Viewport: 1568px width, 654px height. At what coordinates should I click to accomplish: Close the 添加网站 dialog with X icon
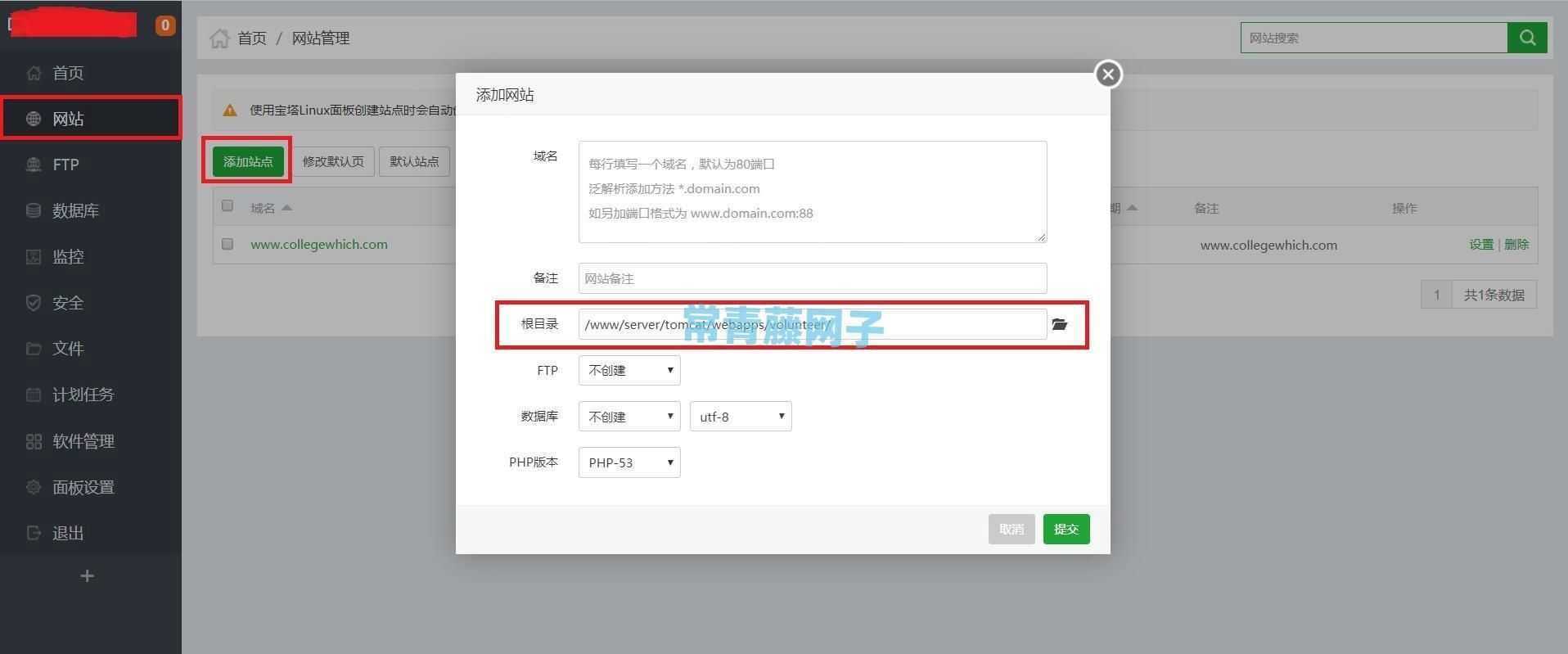[x=1108, y=74]
